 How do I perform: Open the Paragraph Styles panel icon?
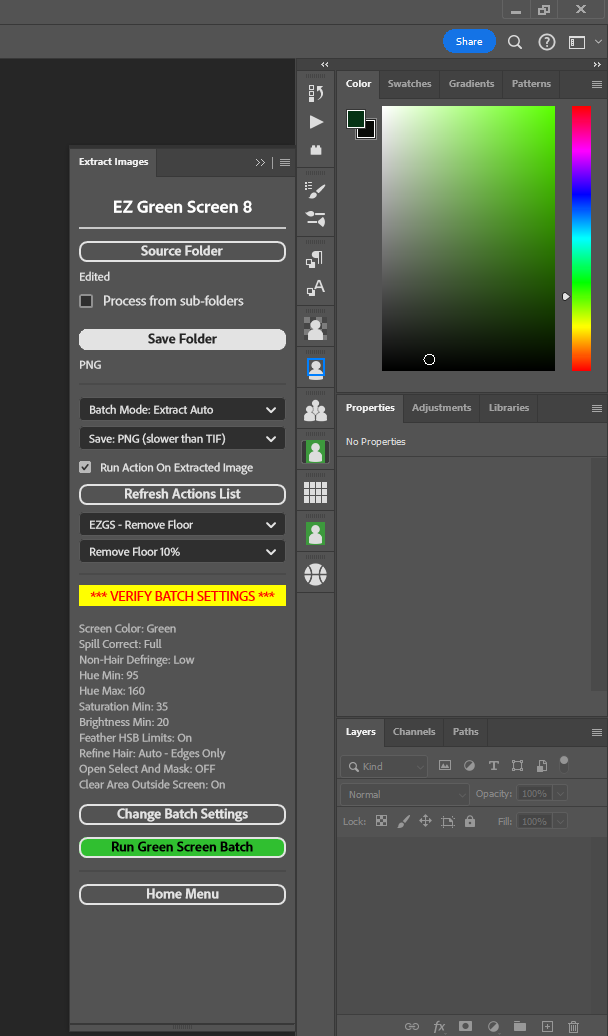point(316,259)
